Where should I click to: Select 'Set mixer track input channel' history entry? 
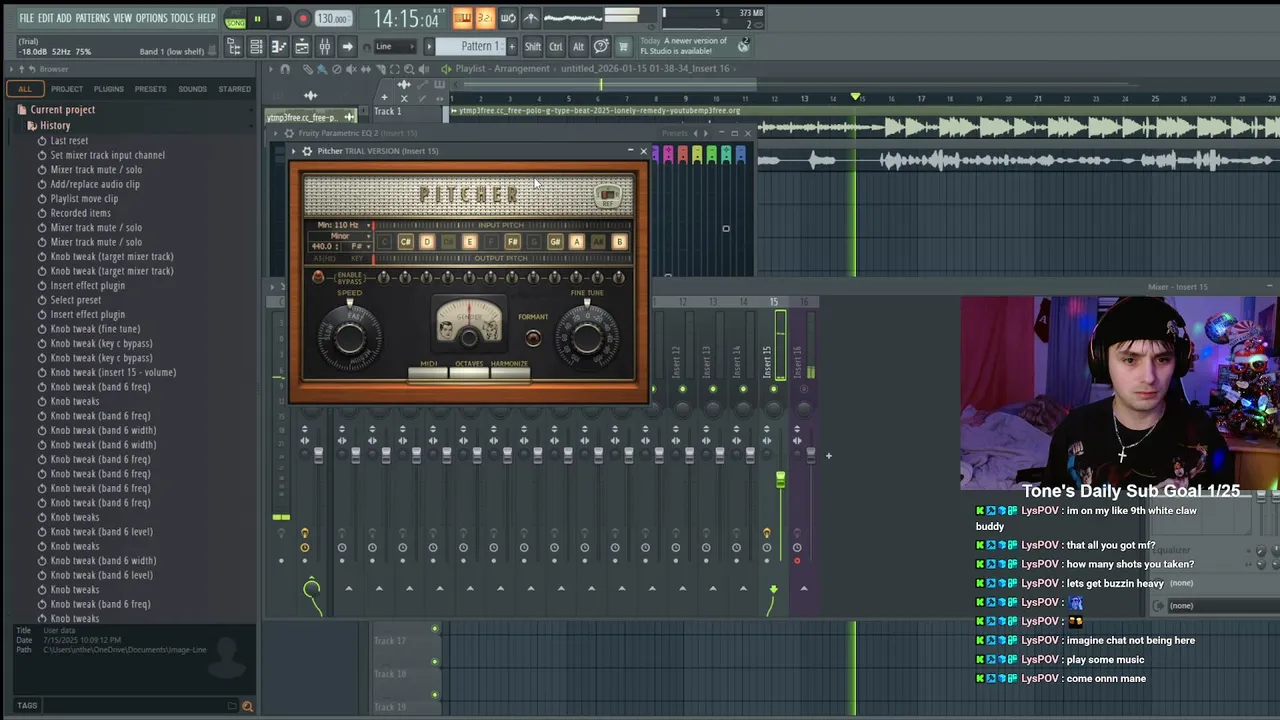click(x=108, y=155)
